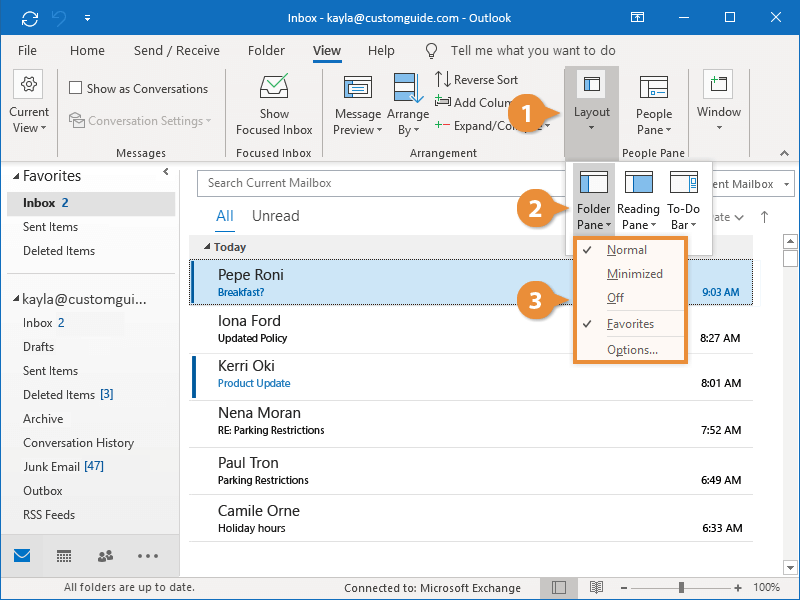The image size is (800, 600).
Task: Switch to the Folder tab
Action: click(266, 51)
